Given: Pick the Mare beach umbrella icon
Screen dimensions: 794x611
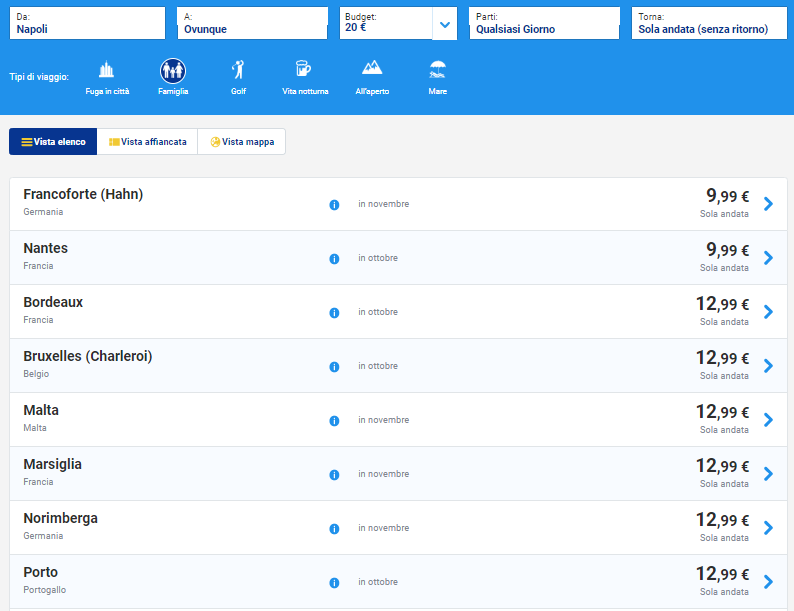Looking at the screenshot, I should pos(437,71).
